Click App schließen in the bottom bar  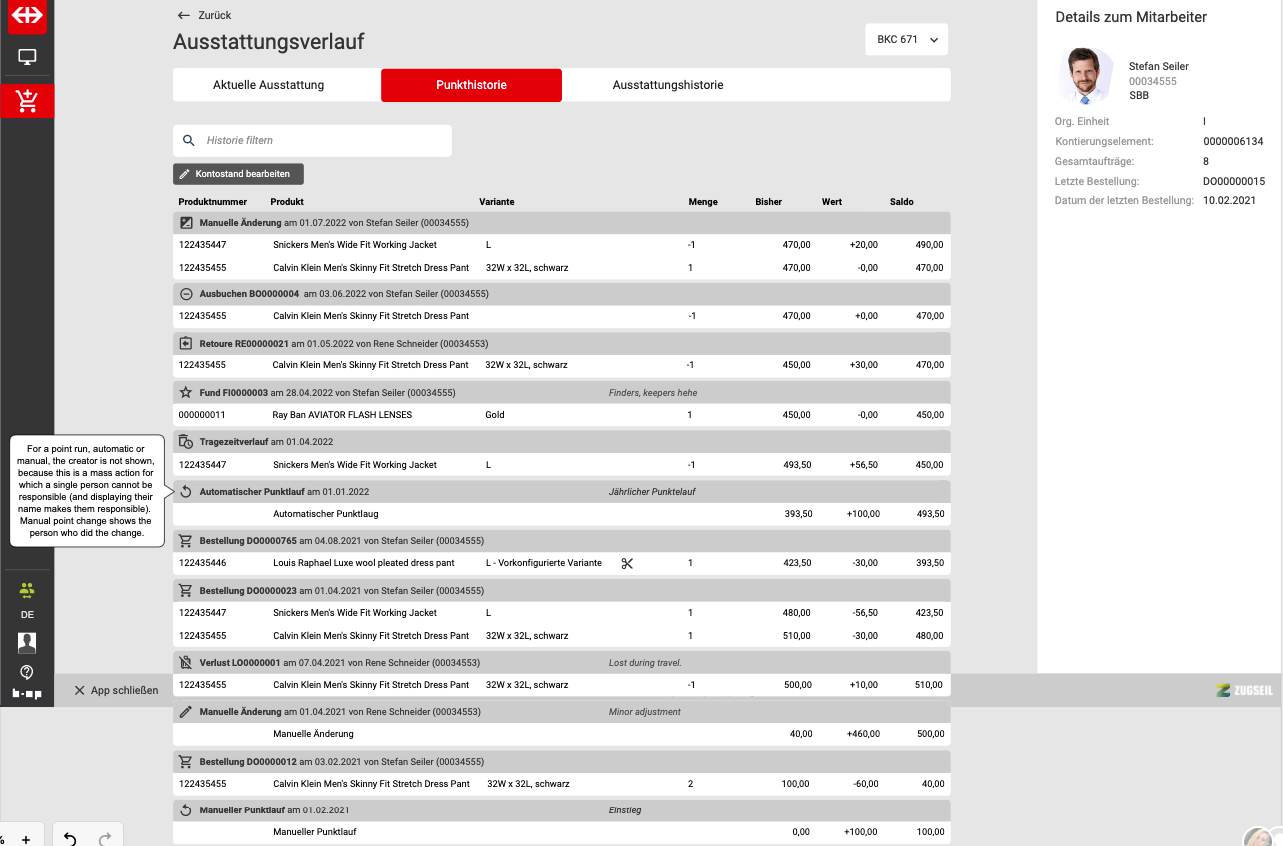point(116,690)
